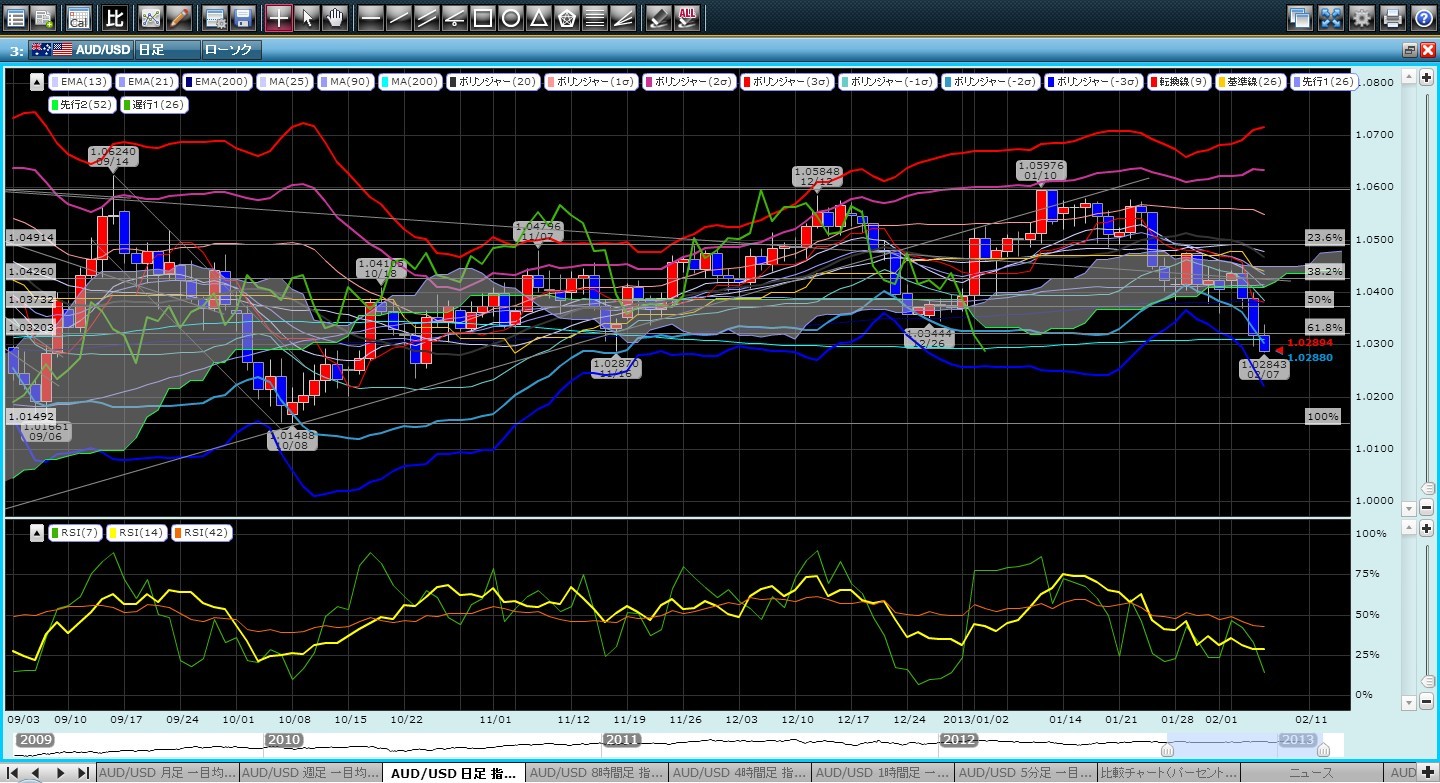
Task: Click the print icon
Action: [x=1392, y=17]
